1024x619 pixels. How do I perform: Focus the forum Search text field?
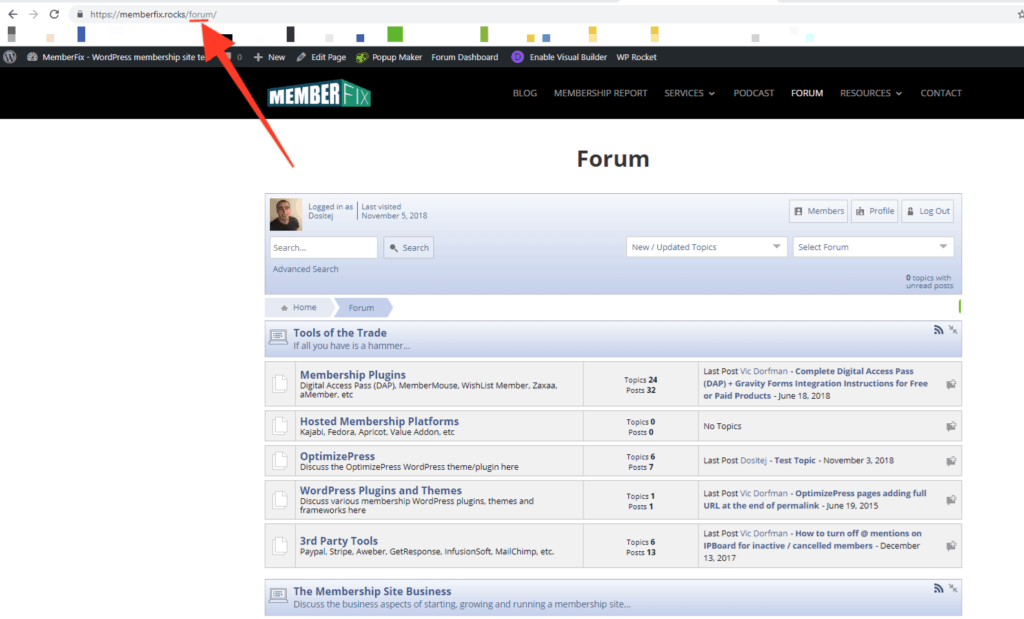pyautogui.click(x=323, y=248)
